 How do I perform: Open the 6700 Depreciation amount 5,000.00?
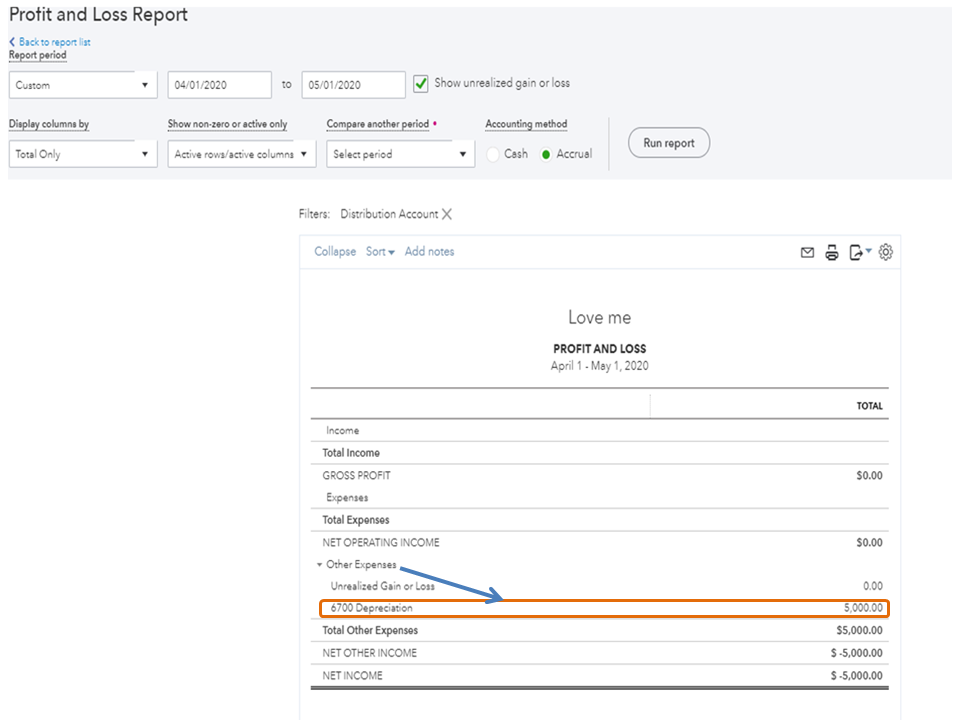coord(862,608)
